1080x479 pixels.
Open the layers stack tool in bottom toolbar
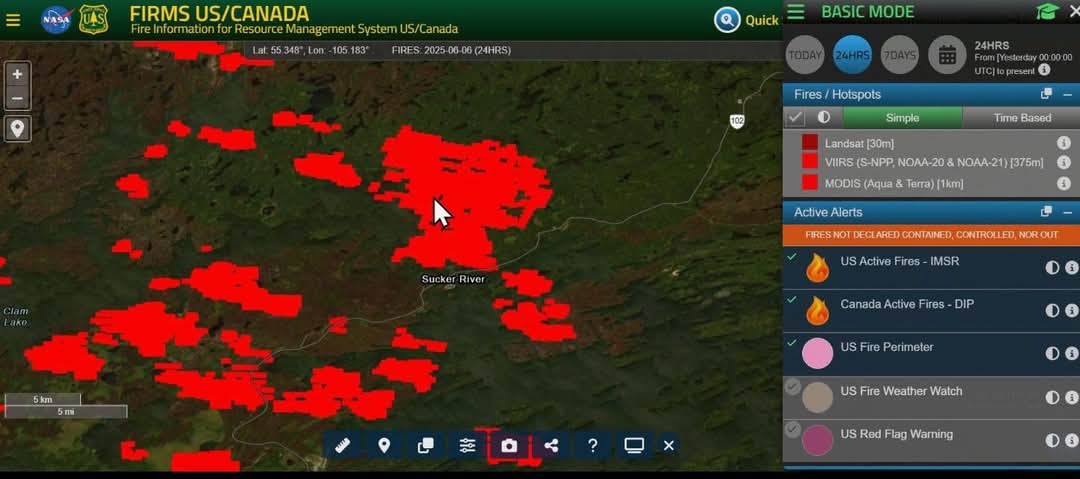coord(426,445)
